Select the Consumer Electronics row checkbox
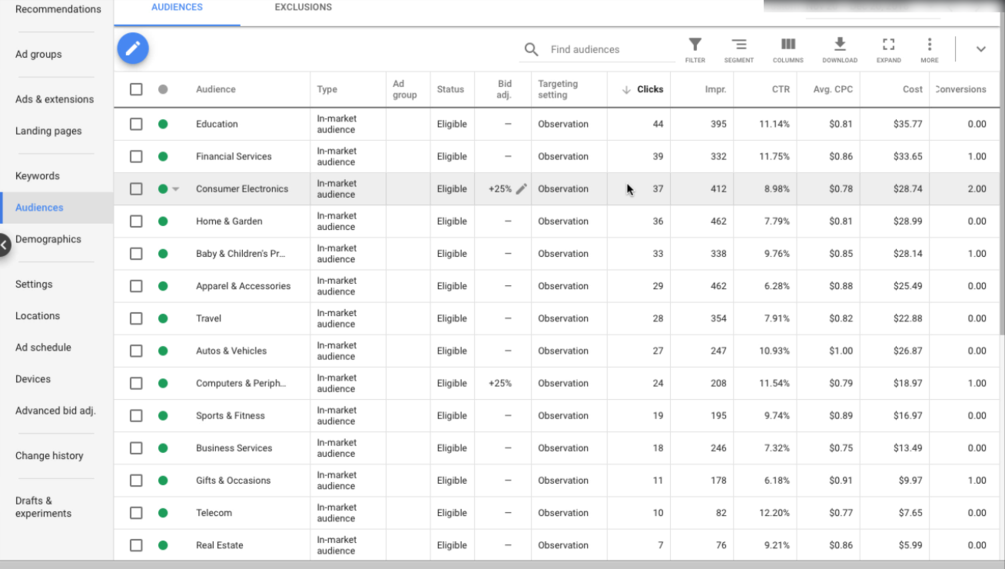This screenshot has width=1005, height=569. tap(136, 189)
